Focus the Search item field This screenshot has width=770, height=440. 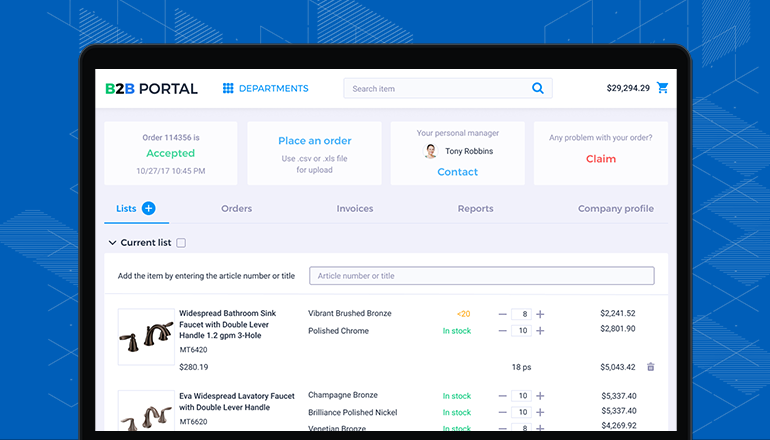click(x=435, y=88)
